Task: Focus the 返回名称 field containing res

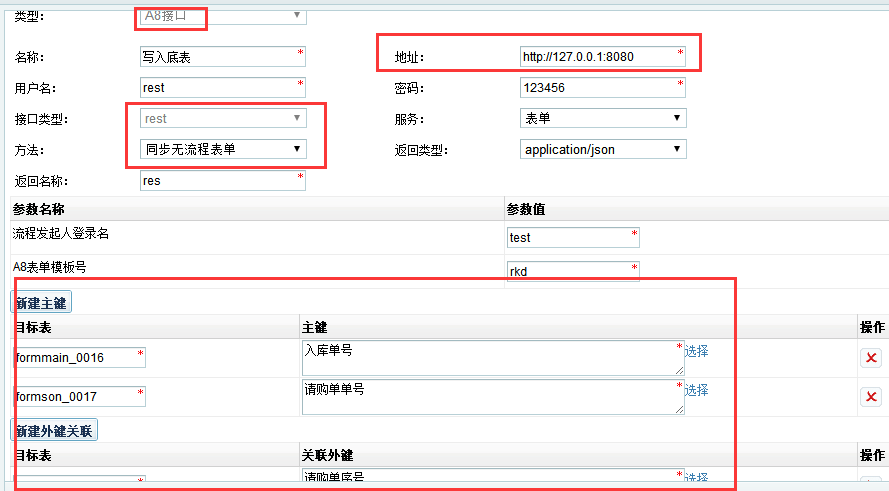Action: tap(223, 181)
